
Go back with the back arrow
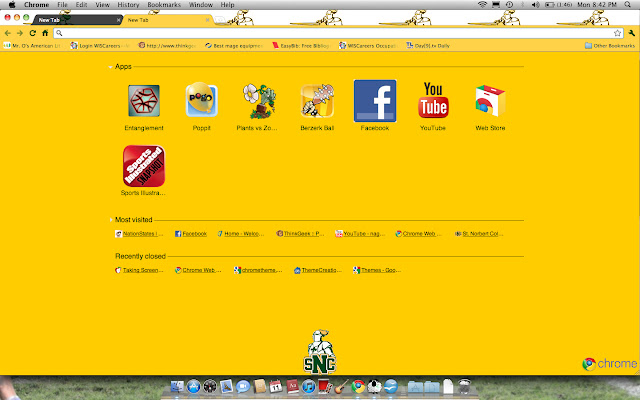[x=8, y=33]
